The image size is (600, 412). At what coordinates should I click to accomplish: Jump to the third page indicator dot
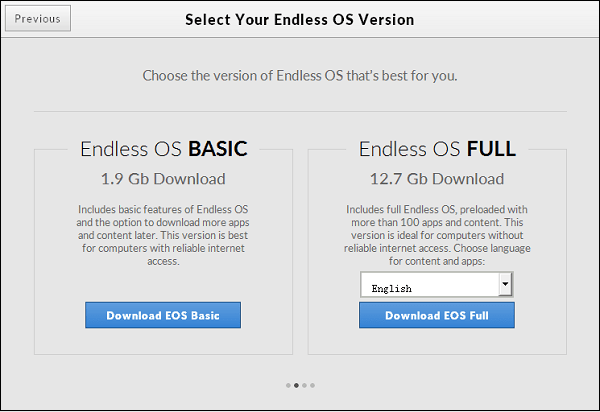[304, 384]
